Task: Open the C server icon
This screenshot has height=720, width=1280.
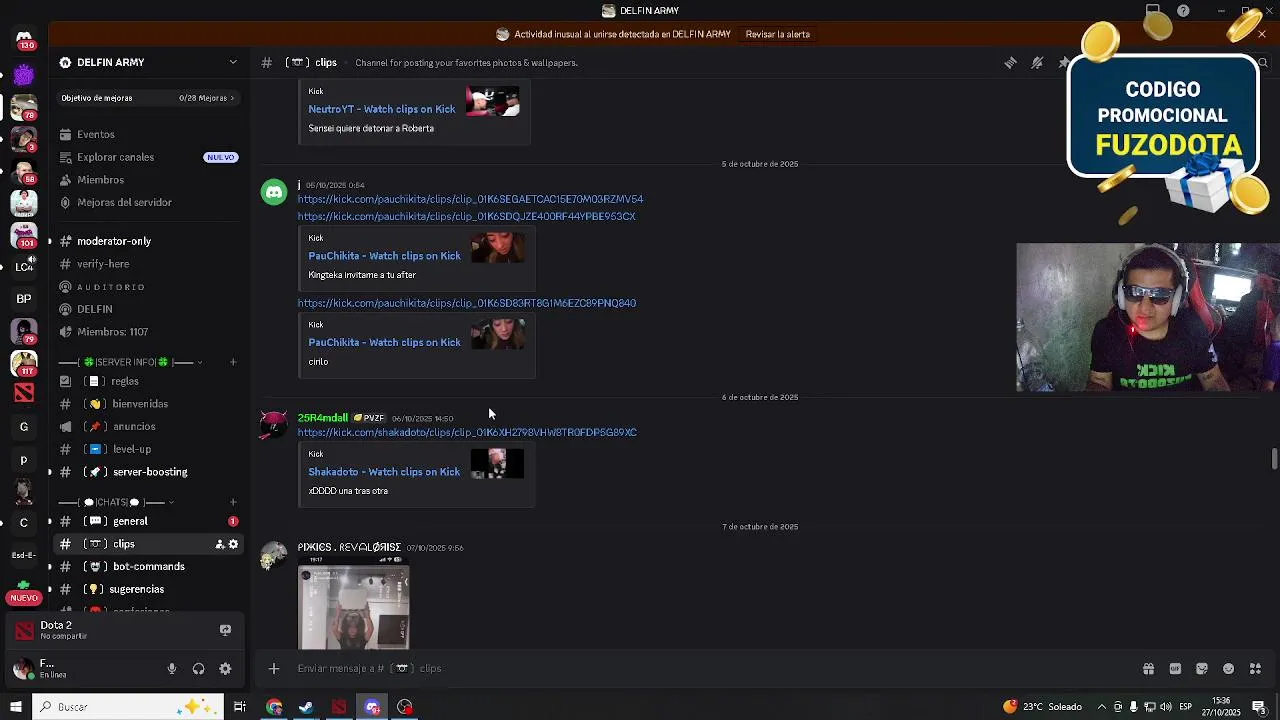Action: (x=24, y=523)
